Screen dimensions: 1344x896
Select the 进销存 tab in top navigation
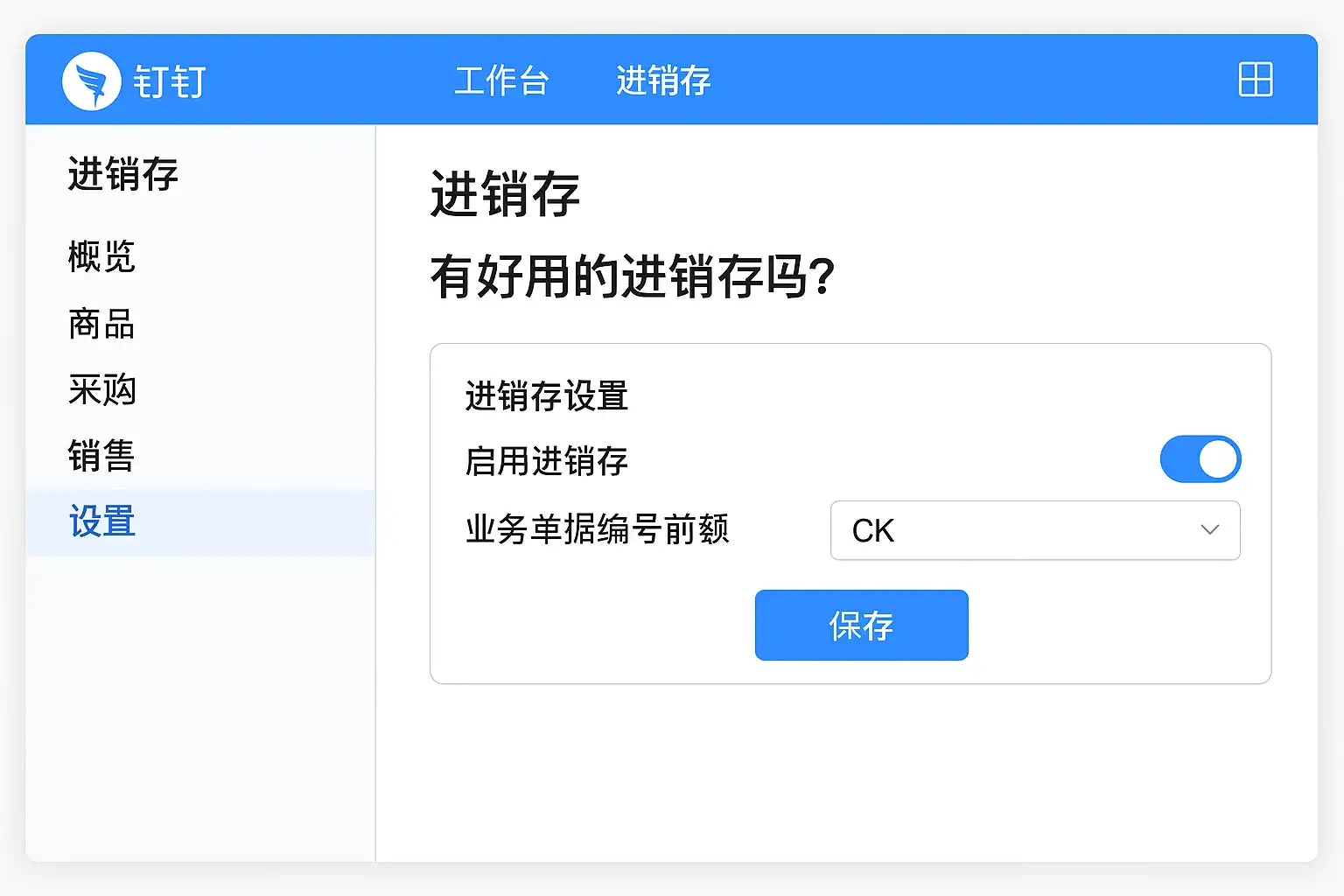coord(663,80)
